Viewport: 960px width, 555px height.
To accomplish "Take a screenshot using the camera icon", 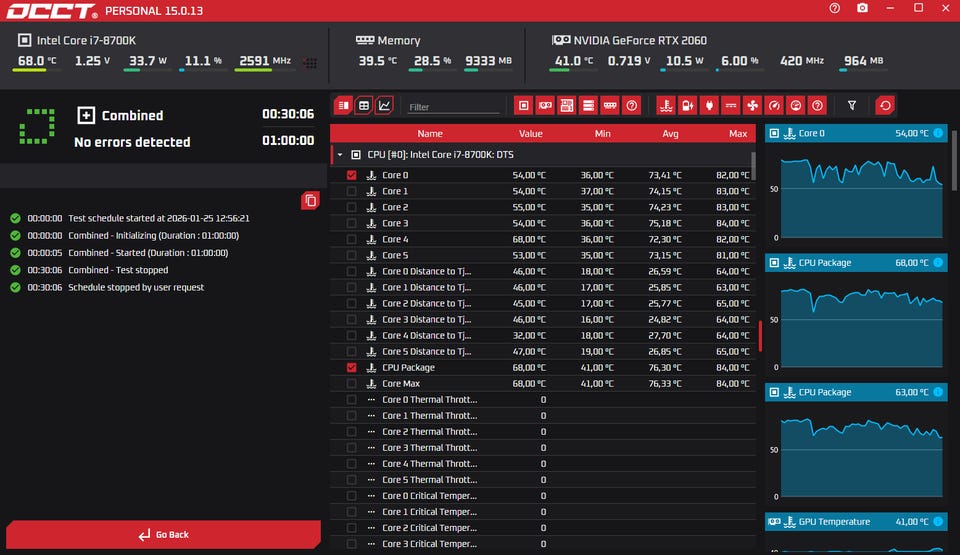I will pyautogui.click(x=862, y=9).
